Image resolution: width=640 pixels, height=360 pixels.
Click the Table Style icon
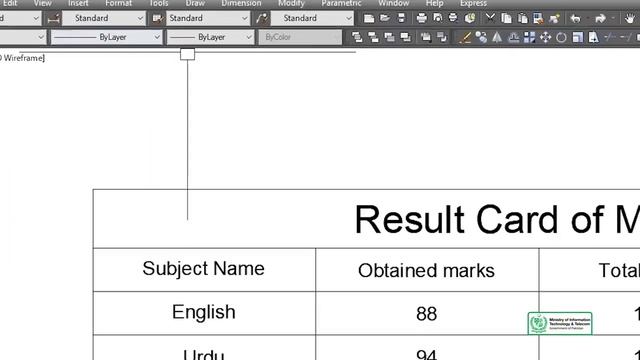157,18
